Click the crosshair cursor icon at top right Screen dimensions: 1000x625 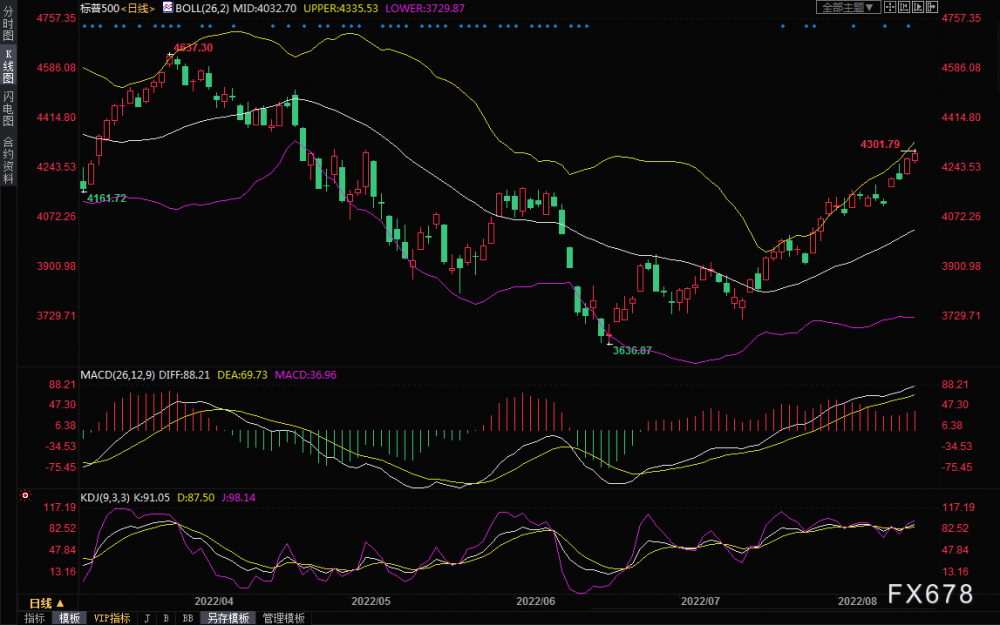(x=890, y=7)
